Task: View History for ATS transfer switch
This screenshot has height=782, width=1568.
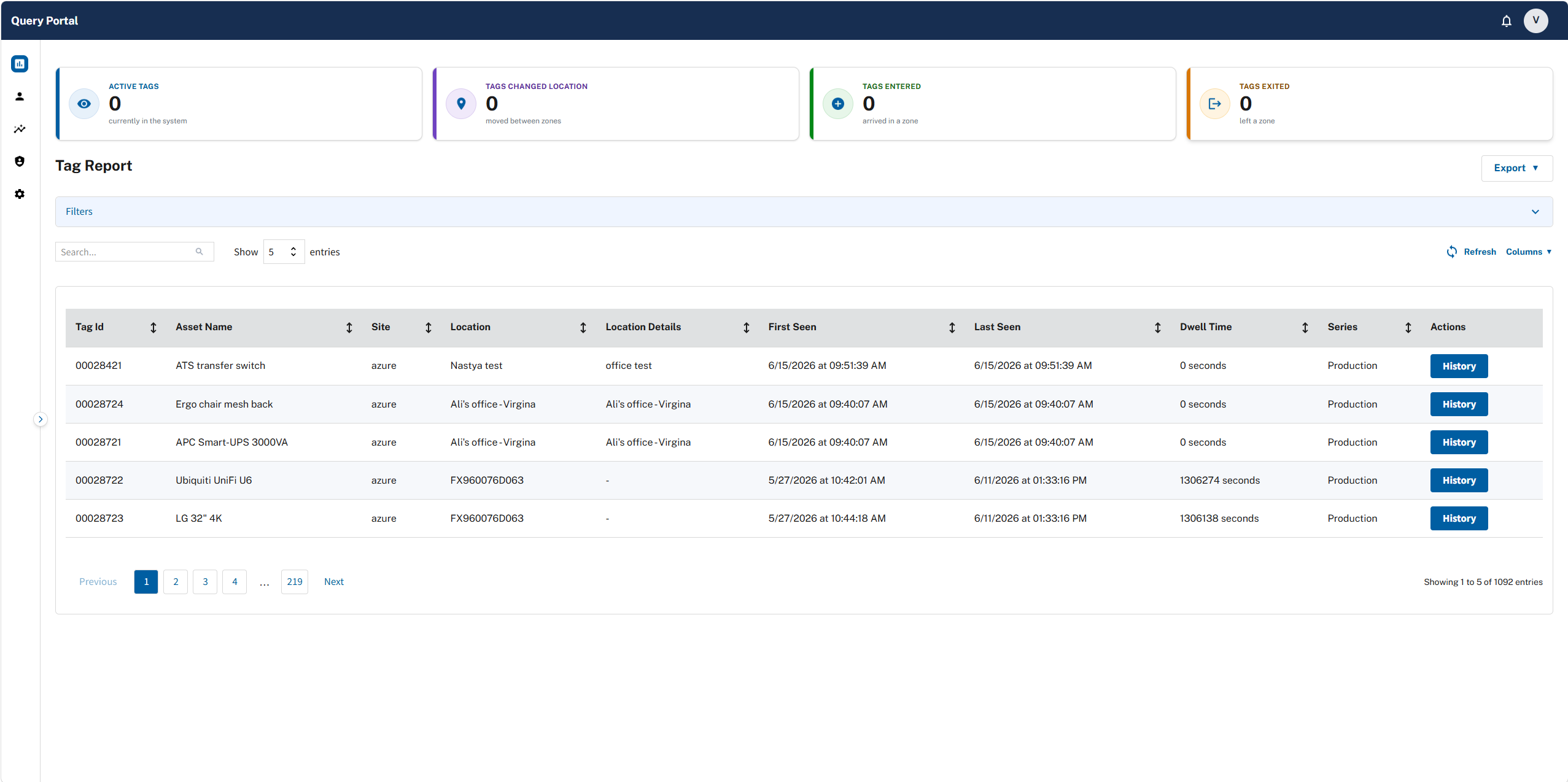Action: 1459,366
